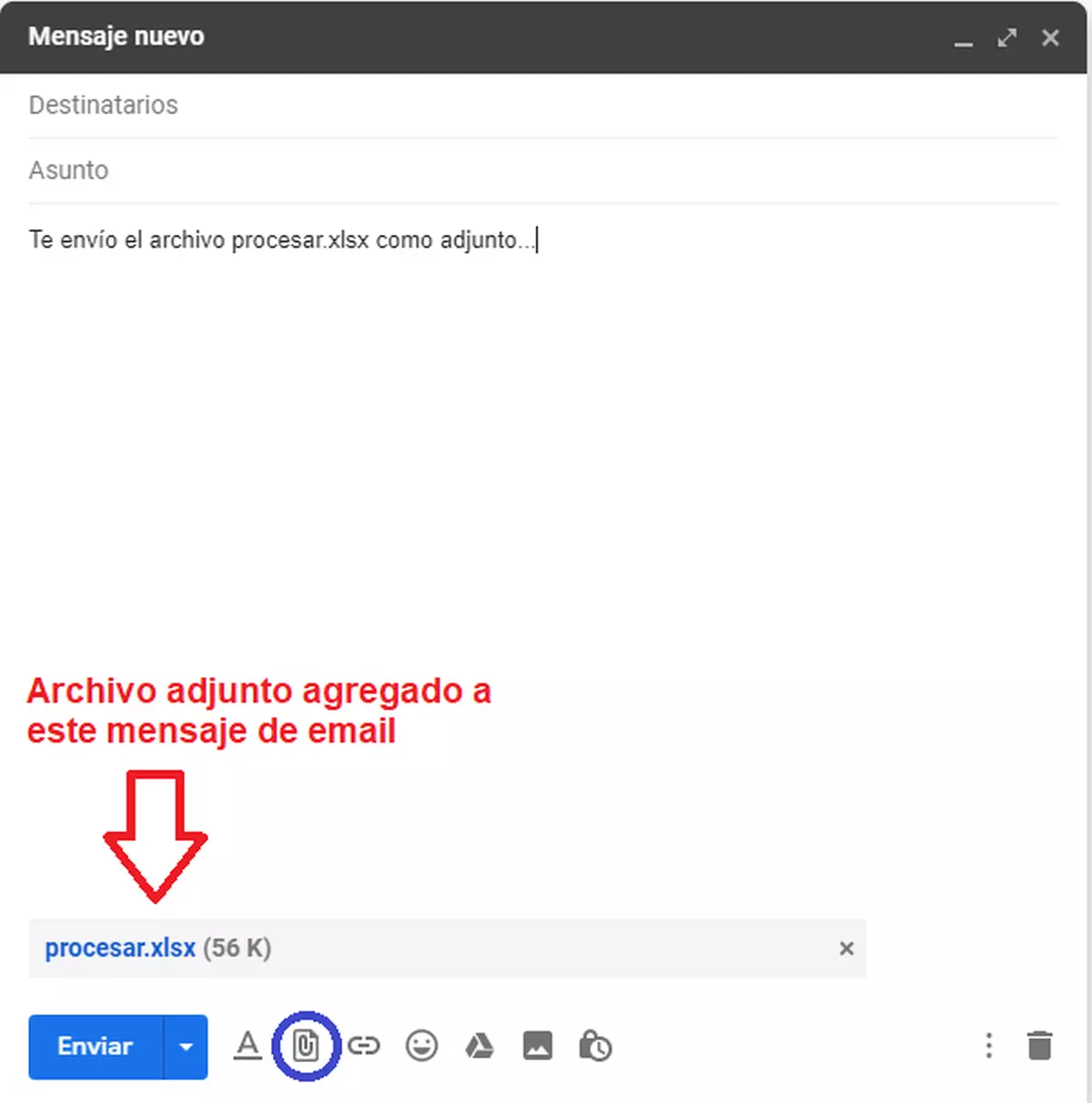Open the attach files paperclip tool
Screen dimensions: 1092x1103
[x=307, y=1046]
